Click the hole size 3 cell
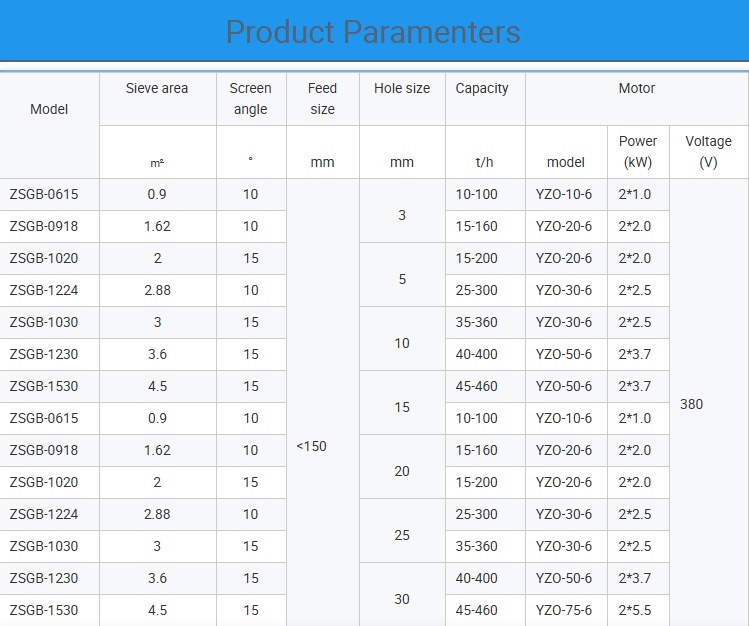 (402, 215)
